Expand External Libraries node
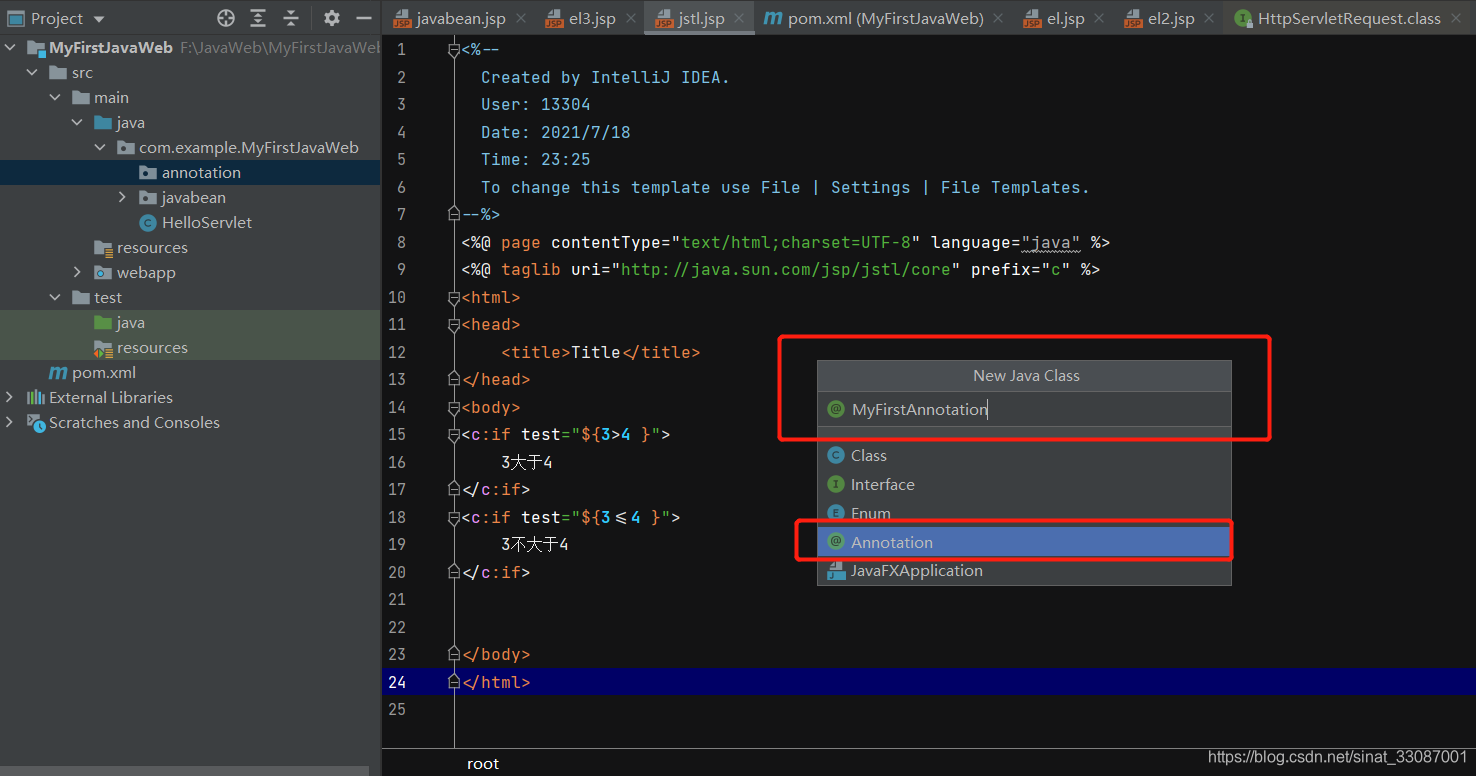Viewport: 1476px width, 776px height. tap(10, 397)
